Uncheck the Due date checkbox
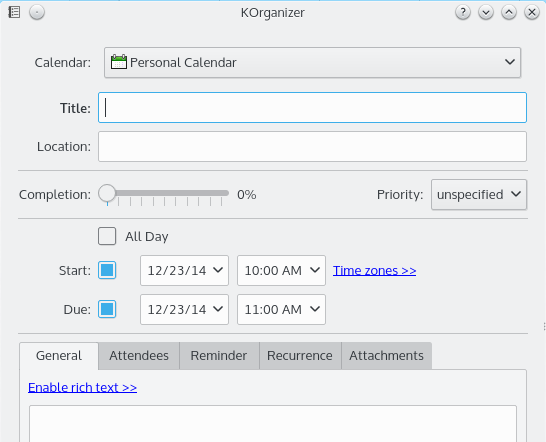The image size is (546, 442). point(107,309)
